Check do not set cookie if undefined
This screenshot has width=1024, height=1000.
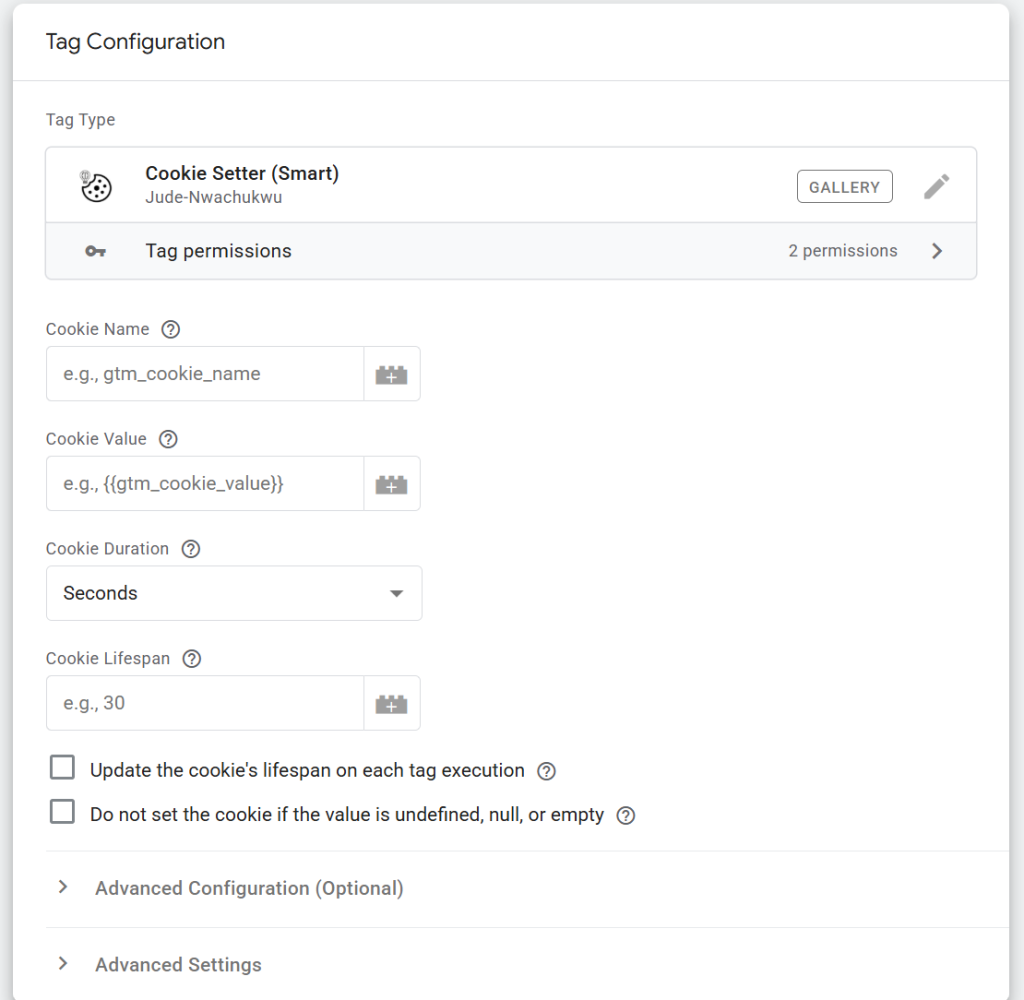(63, 812)
